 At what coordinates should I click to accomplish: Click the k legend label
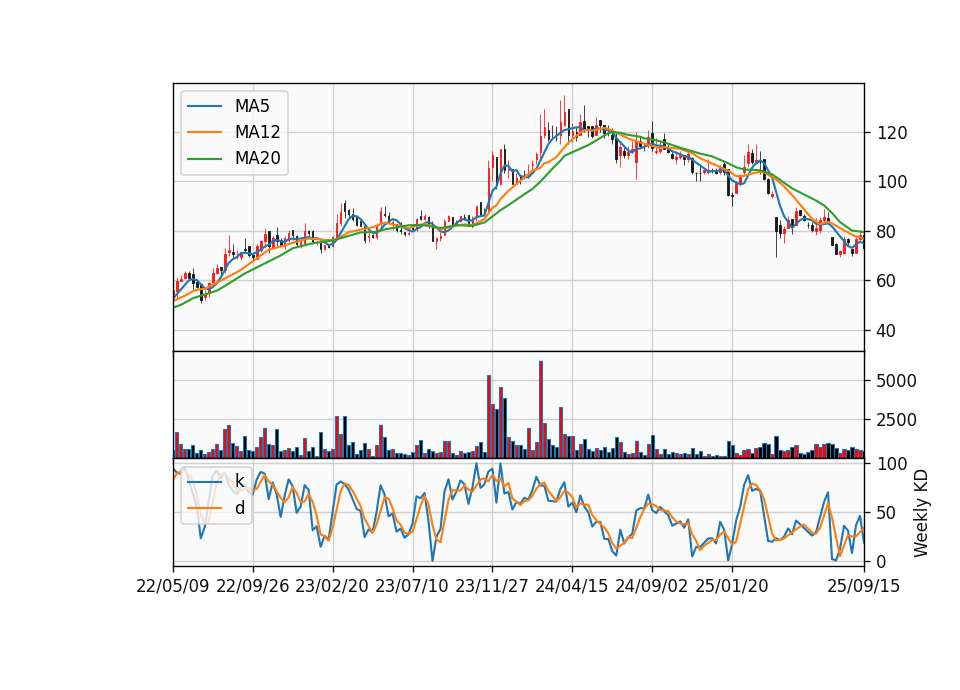pos(239,481)
